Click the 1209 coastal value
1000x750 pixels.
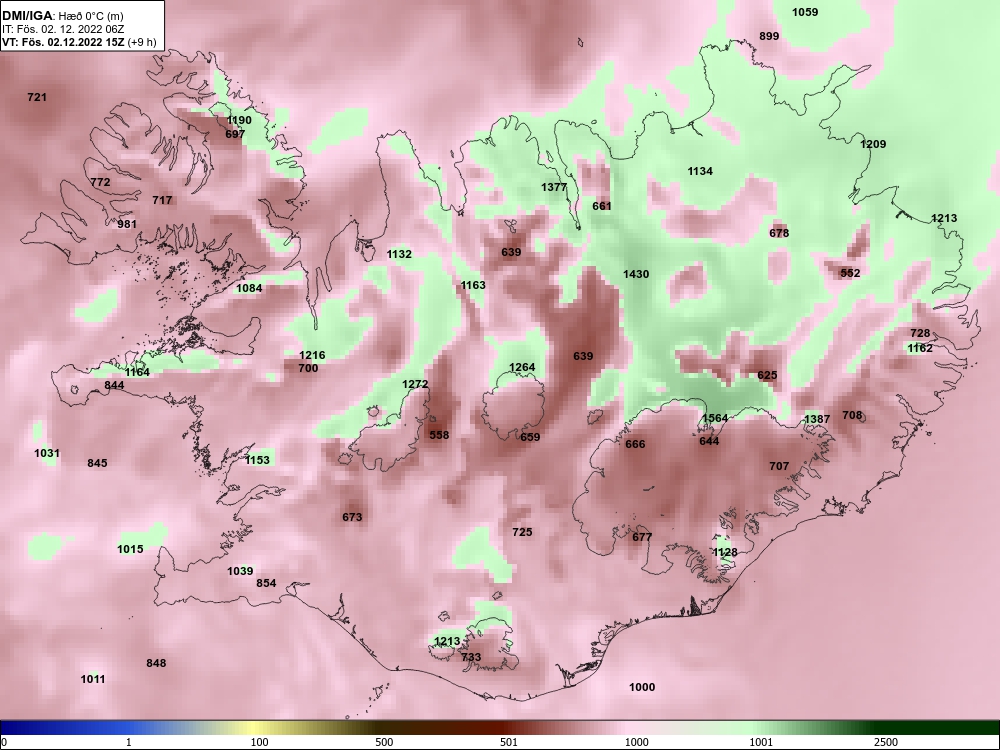pyautogui.click(x=873, y=145)
